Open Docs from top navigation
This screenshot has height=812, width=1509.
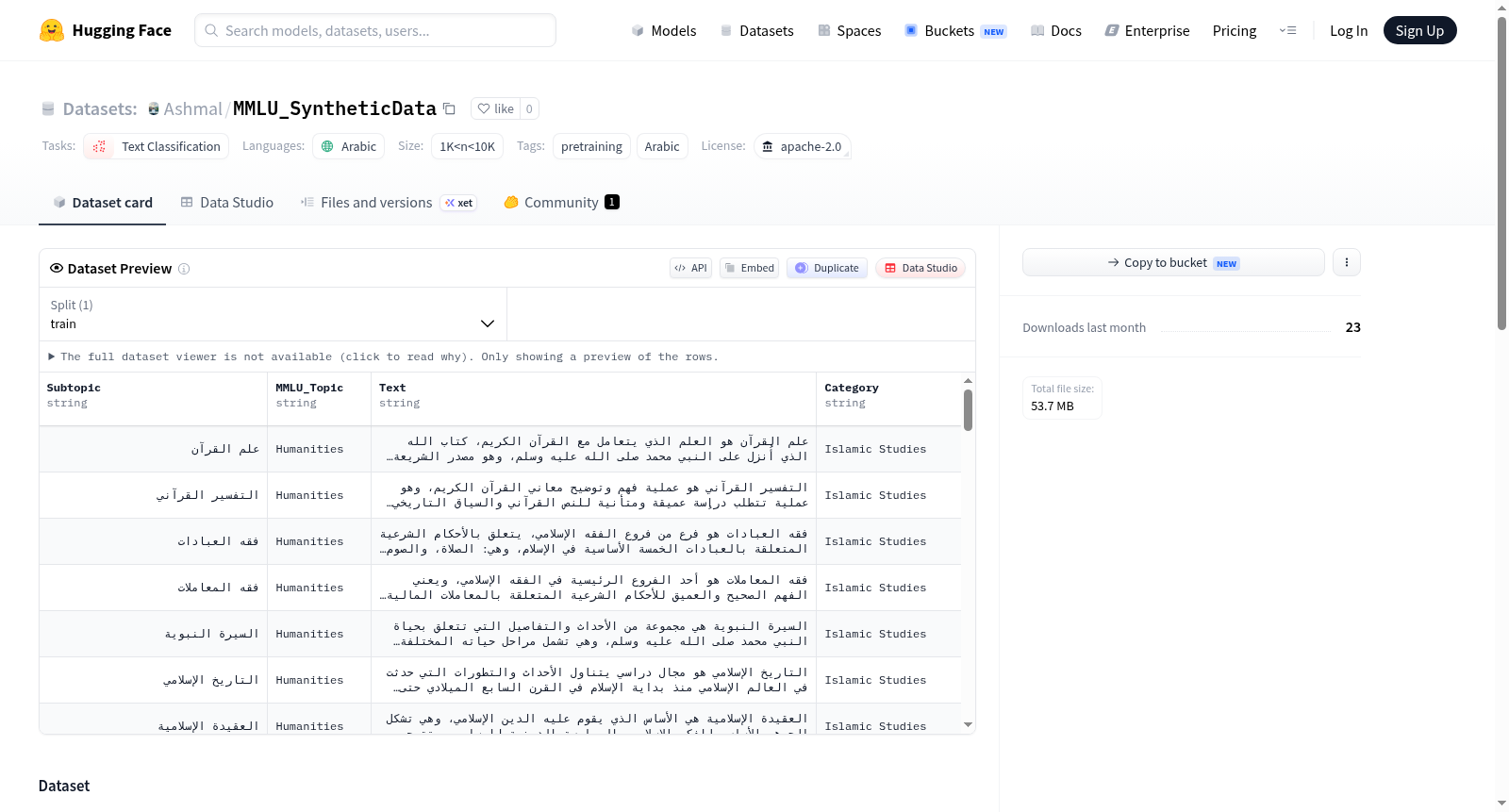[1056, 31]
